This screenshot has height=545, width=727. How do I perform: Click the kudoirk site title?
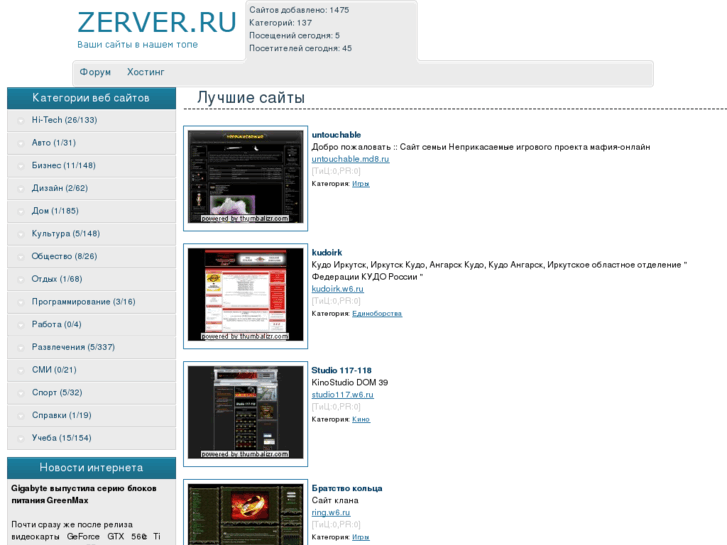coord(327,253)
